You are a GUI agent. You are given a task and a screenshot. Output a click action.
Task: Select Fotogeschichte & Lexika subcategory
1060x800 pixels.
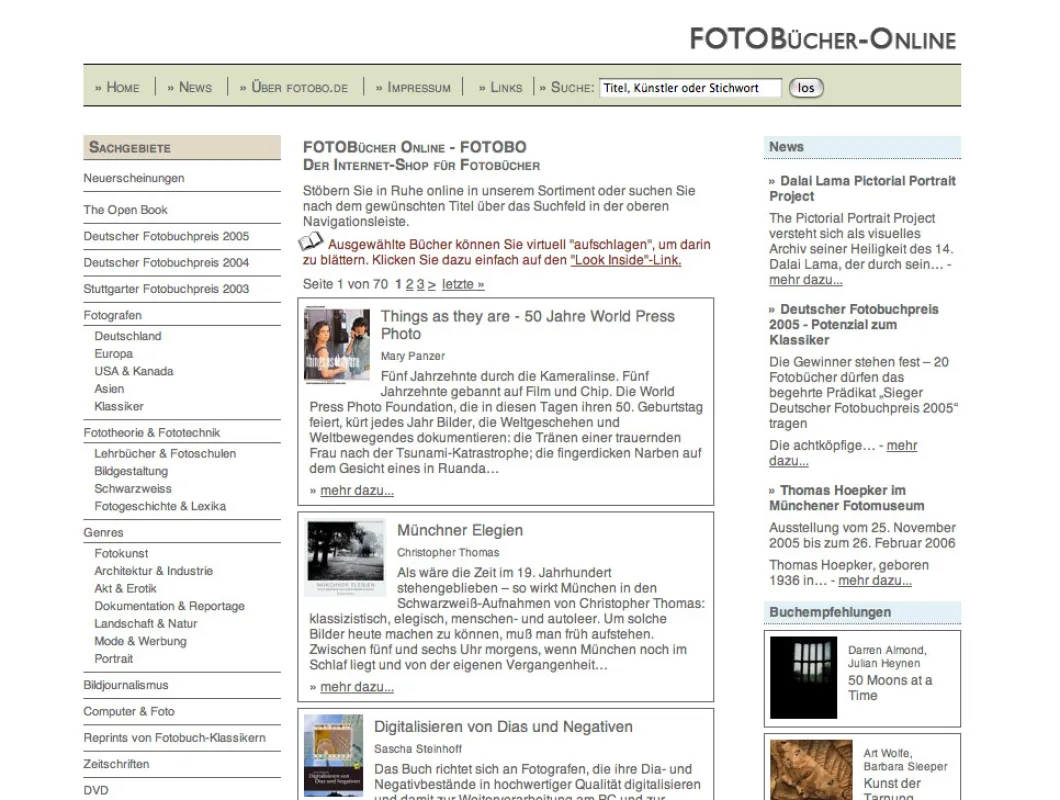(x=160, y=507)
